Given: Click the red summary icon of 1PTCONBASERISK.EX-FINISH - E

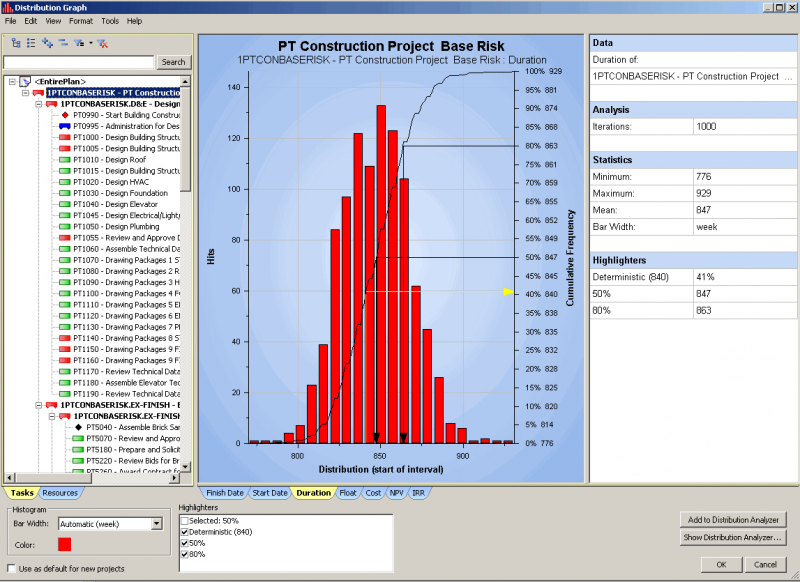Looking at the screenshot, I should 52,405.
